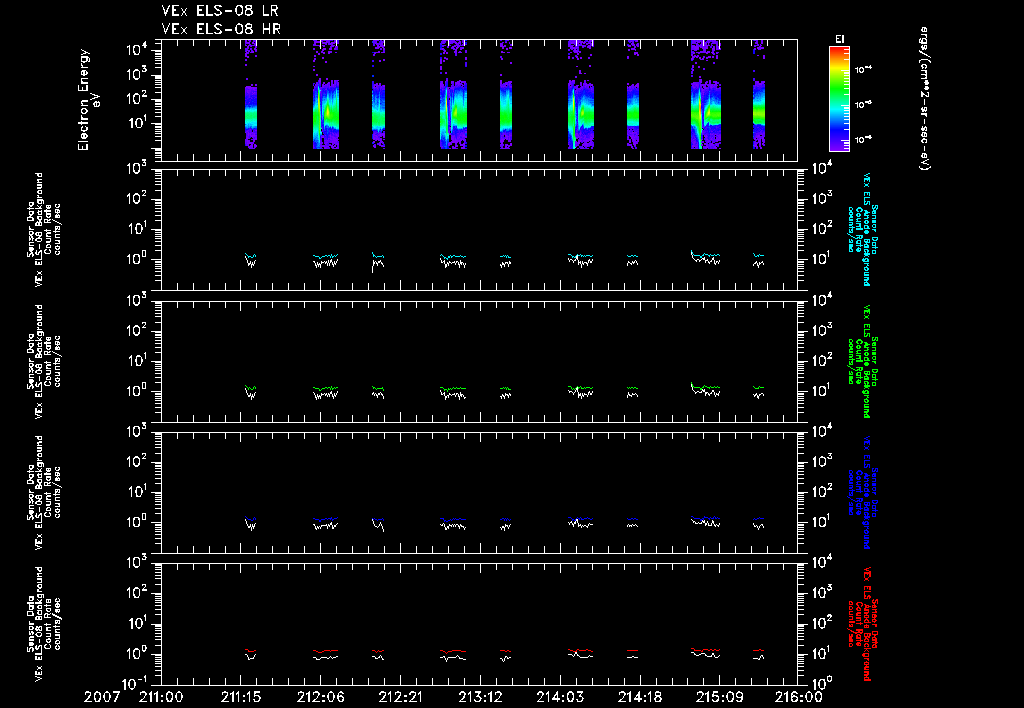
Task: Click the '2007' year label
Action: tap(101, 697)
